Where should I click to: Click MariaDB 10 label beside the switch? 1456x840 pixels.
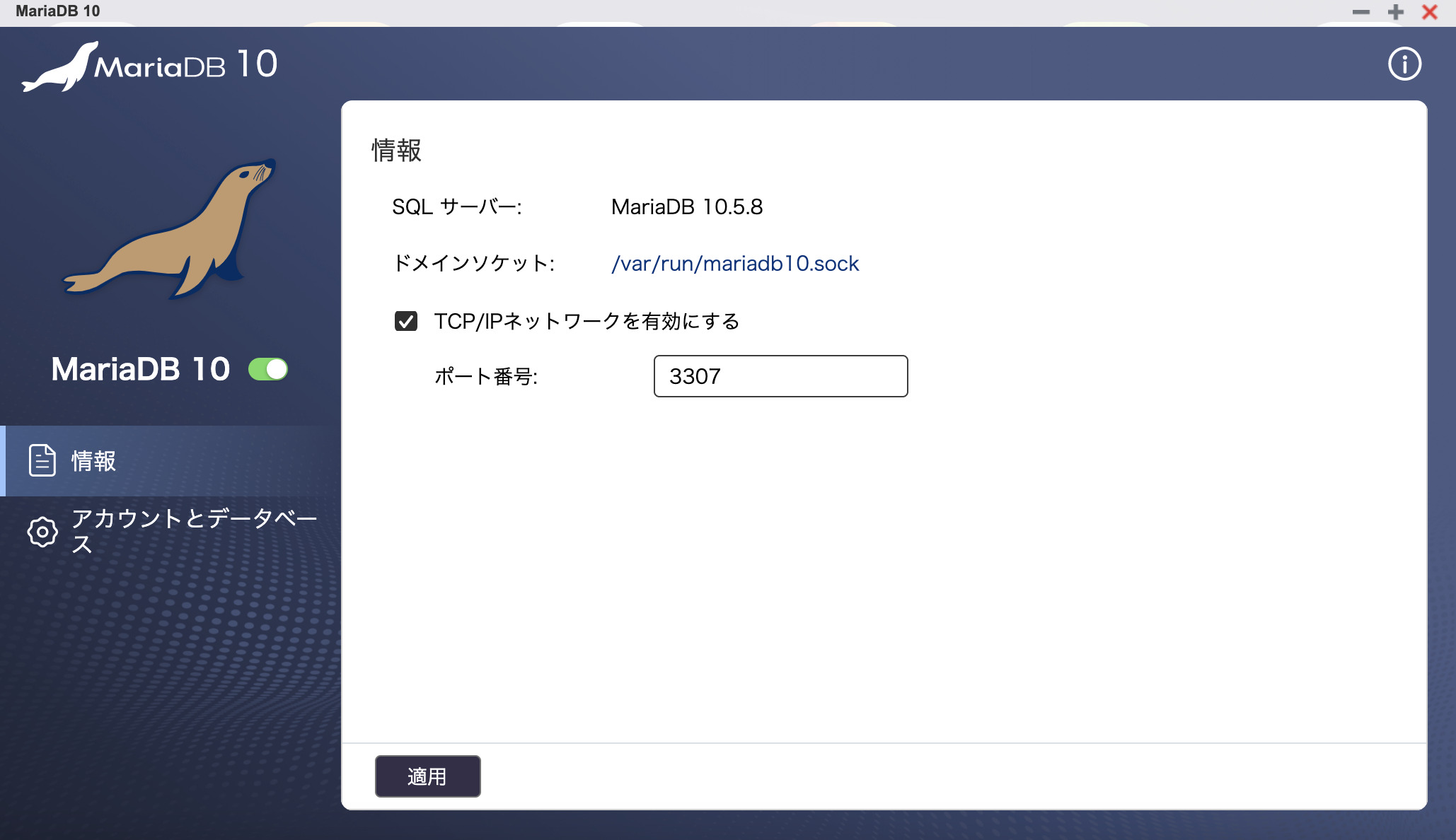[x=141, y=369]
